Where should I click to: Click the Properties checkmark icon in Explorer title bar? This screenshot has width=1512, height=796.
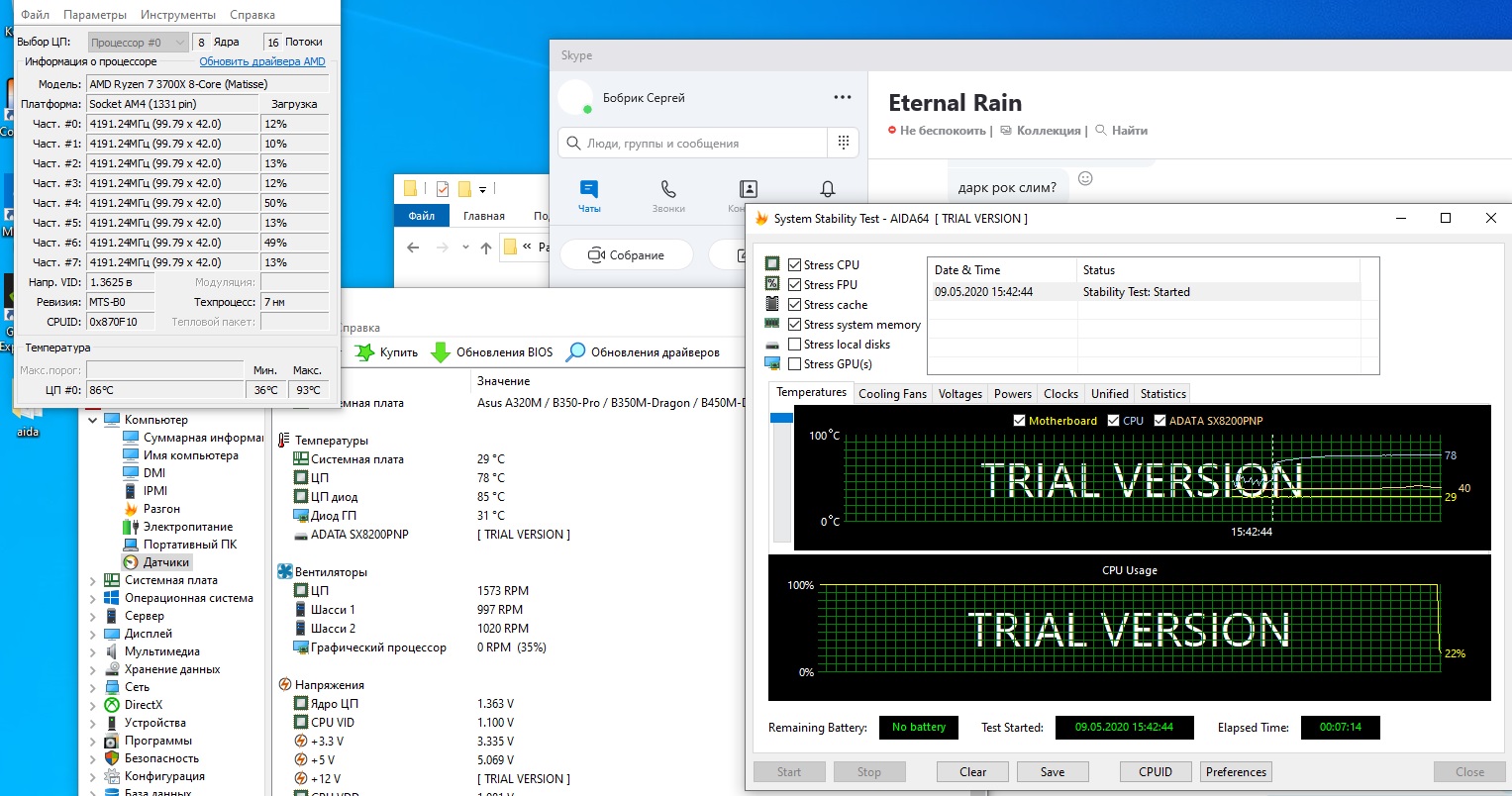(442, 188)
